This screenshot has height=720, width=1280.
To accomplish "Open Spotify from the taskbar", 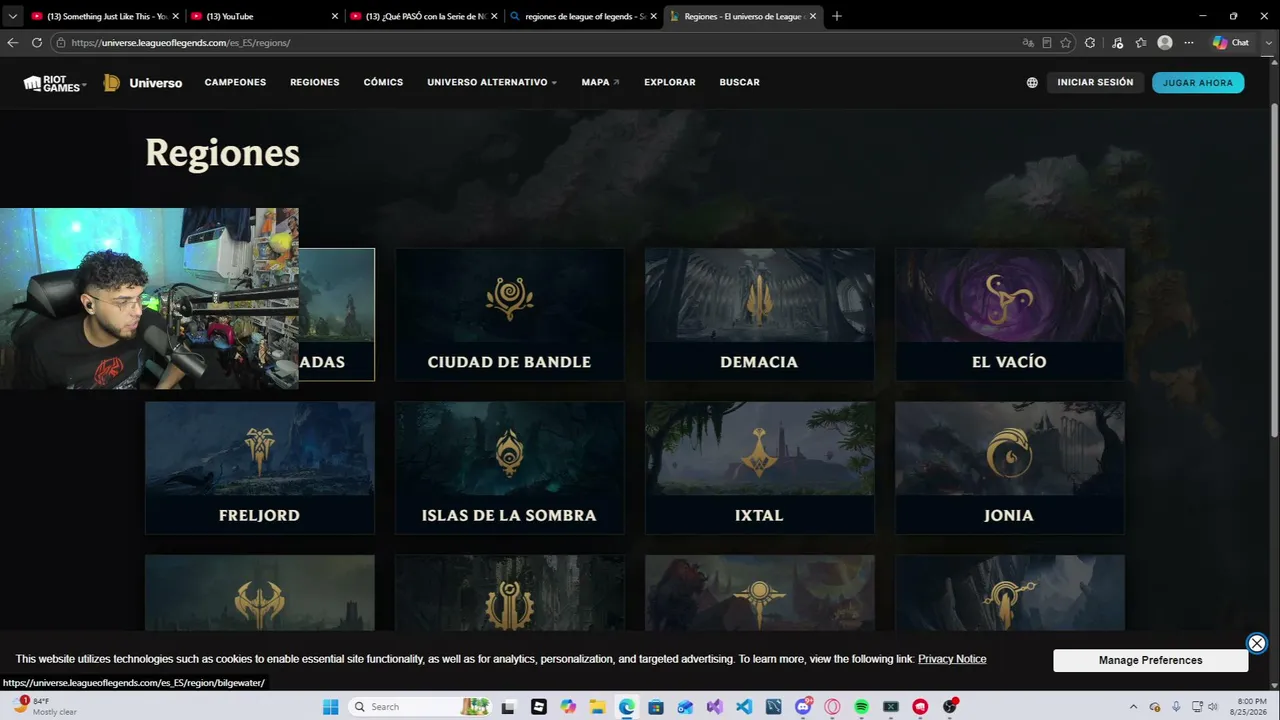I will [861, 707].
